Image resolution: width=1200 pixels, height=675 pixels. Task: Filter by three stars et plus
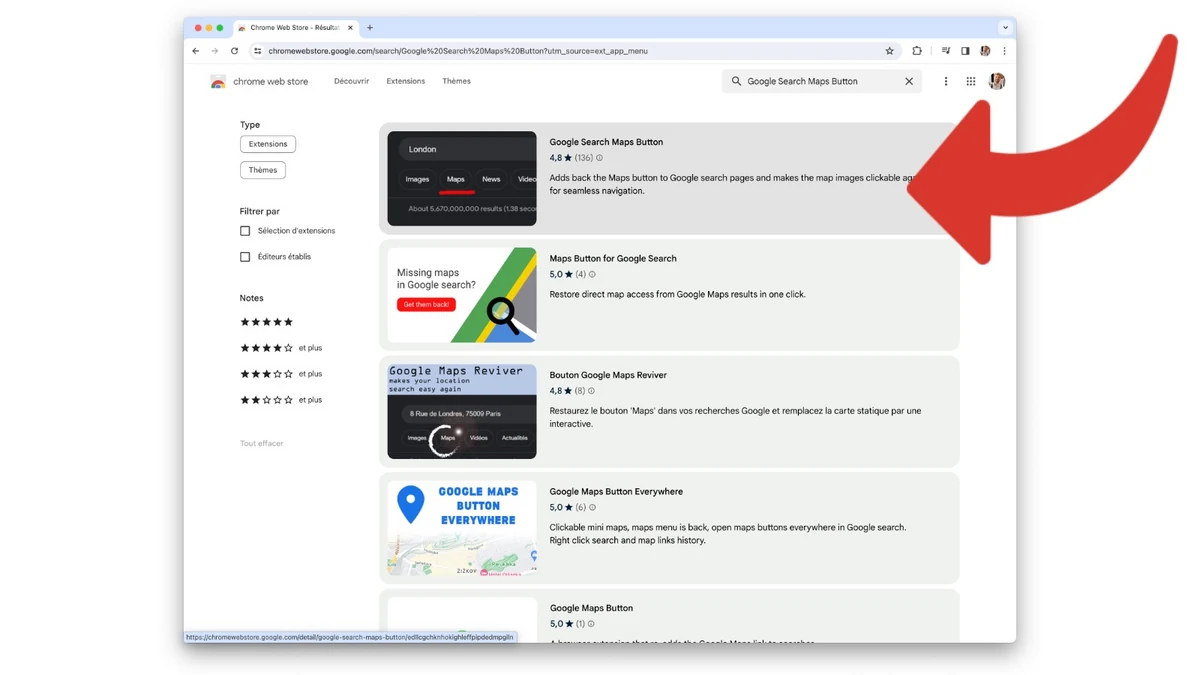pos(281,374)
